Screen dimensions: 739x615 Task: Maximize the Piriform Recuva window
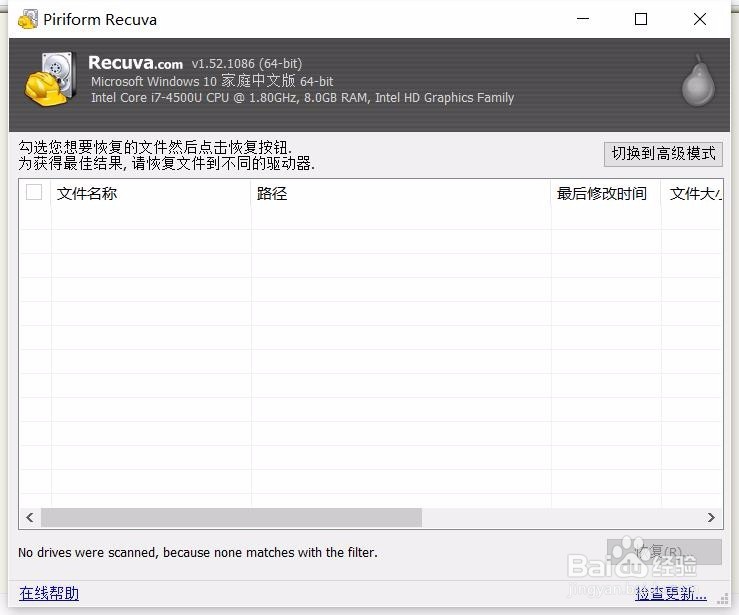641,19
